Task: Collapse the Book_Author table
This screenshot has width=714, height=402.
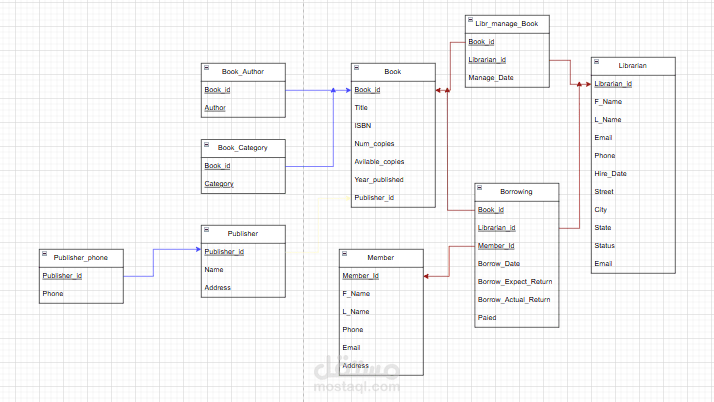Action: 206,68
